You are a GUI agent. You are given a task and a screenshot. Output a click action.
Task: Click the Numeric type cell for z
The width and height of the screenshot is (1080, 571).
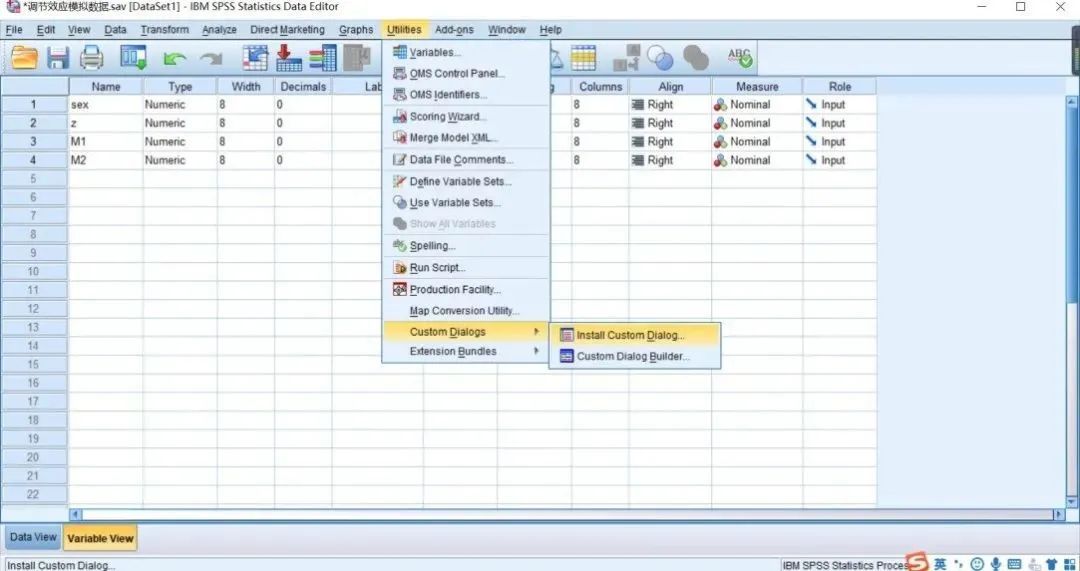tap(180, 123)
